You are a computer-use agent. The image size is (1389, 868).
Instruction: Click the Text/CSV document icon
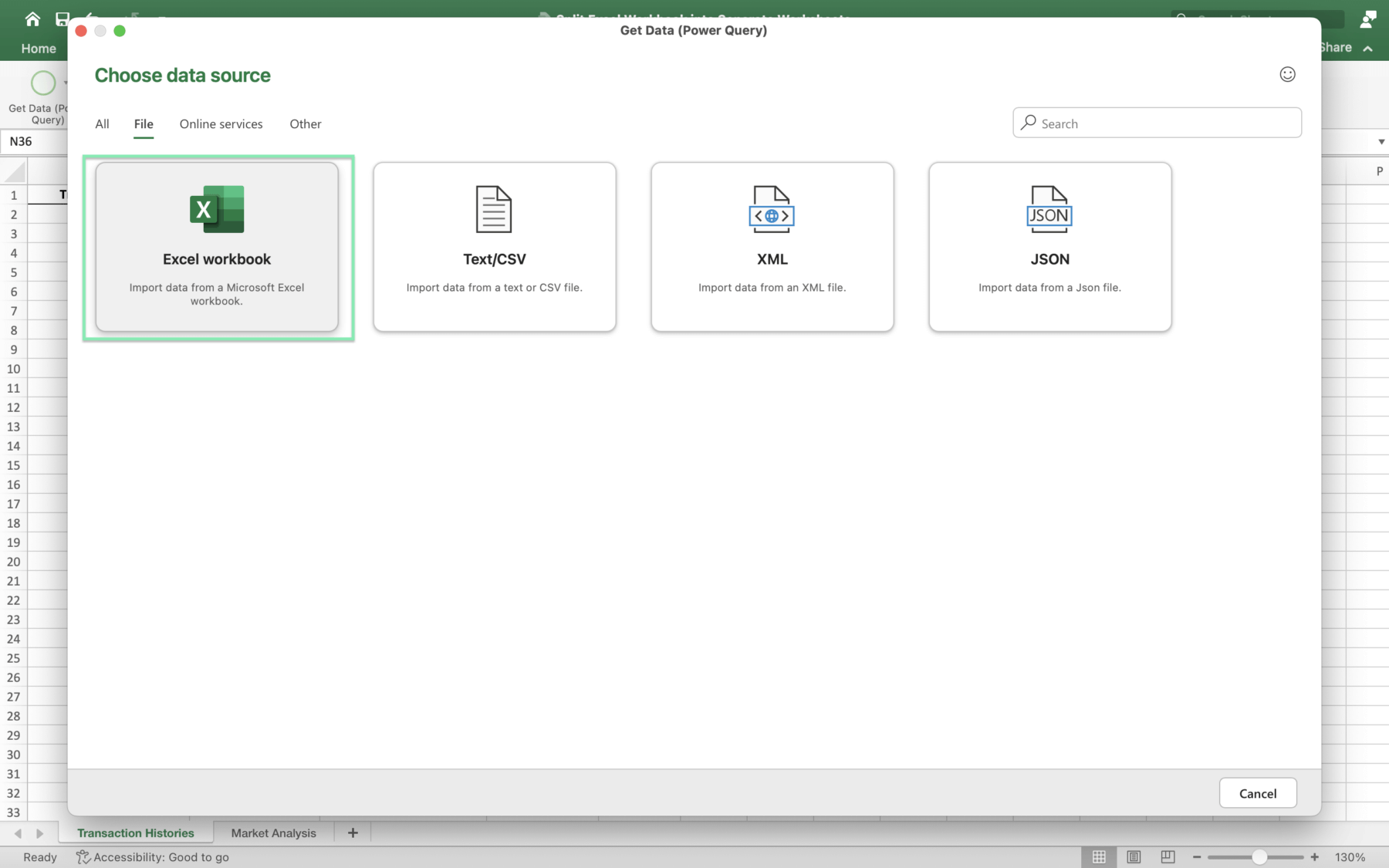click(494, 209)
